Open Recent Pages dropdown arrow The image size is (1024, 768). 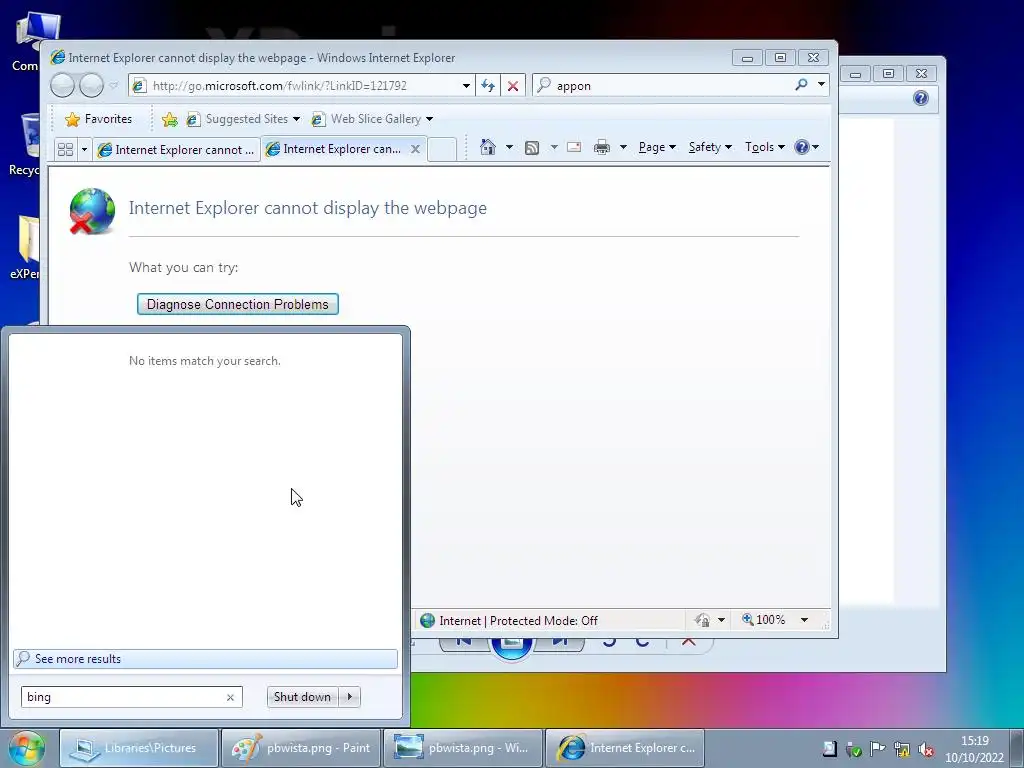coord(114,86)
